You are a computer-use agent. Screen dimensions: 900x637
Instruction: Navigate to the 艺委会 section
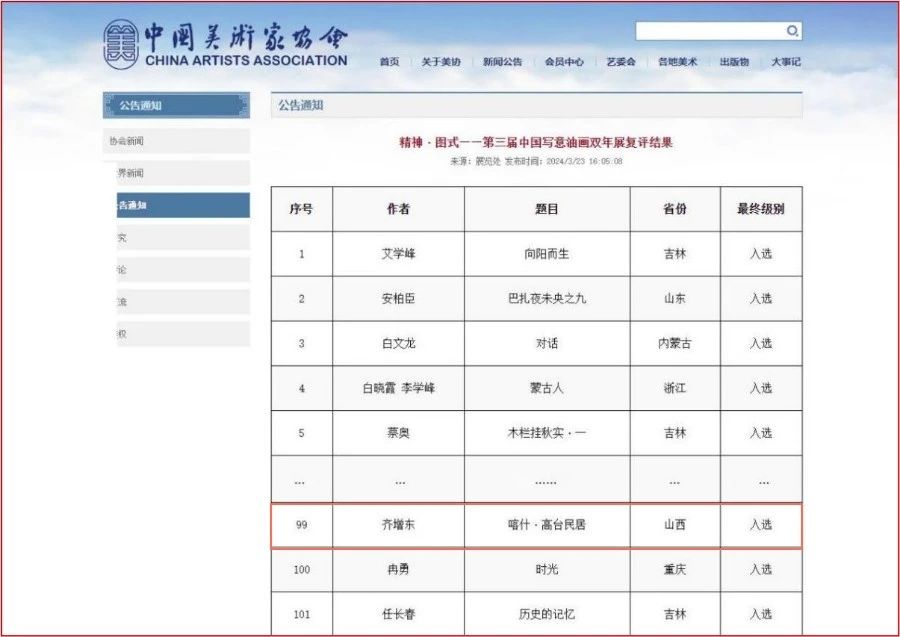coord(620,62)
